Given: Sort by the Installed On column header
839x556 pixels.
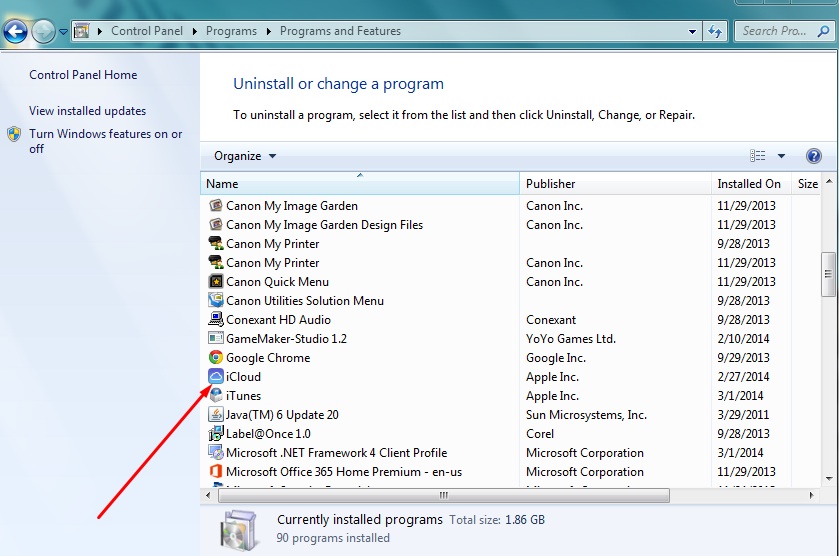Looking at the screenshot, I should click(x=752, y=184).
